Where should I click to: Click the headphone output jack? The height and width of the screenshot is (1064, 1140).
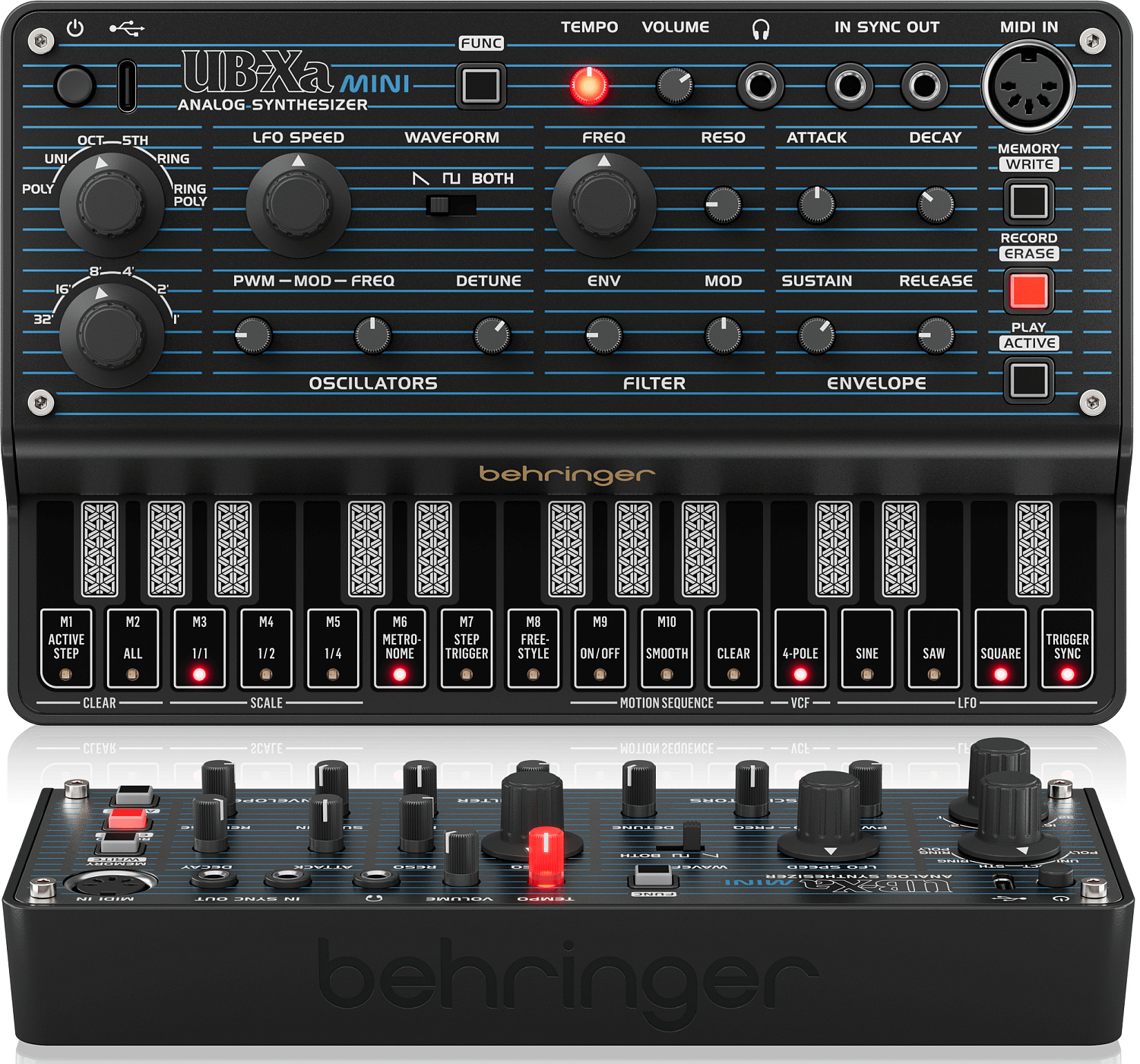tap(760, 85)
